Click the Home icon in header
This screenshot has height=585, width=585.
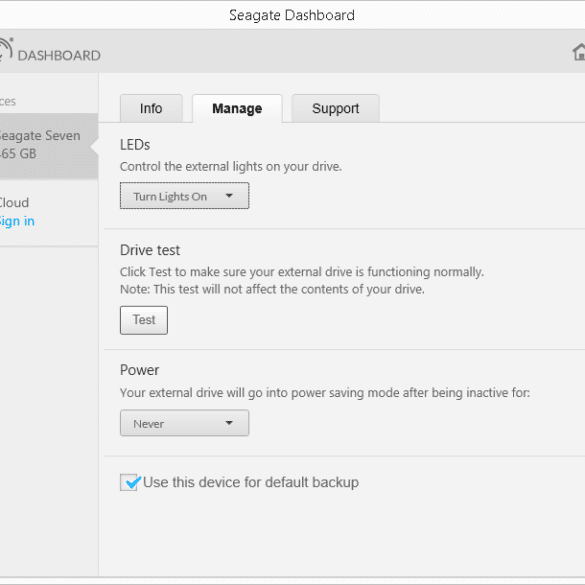point(579,52)
